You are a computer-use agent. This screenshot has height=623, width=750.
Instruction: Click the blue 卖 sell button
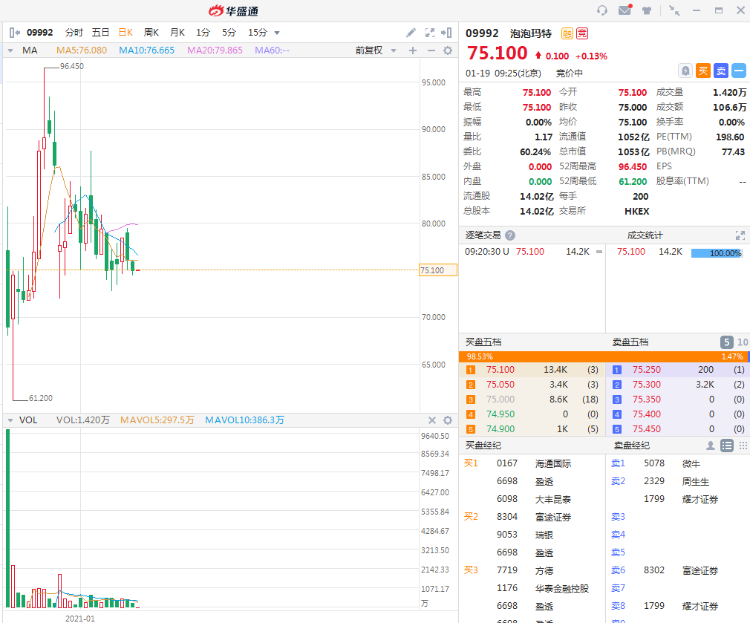pos(721,70)
